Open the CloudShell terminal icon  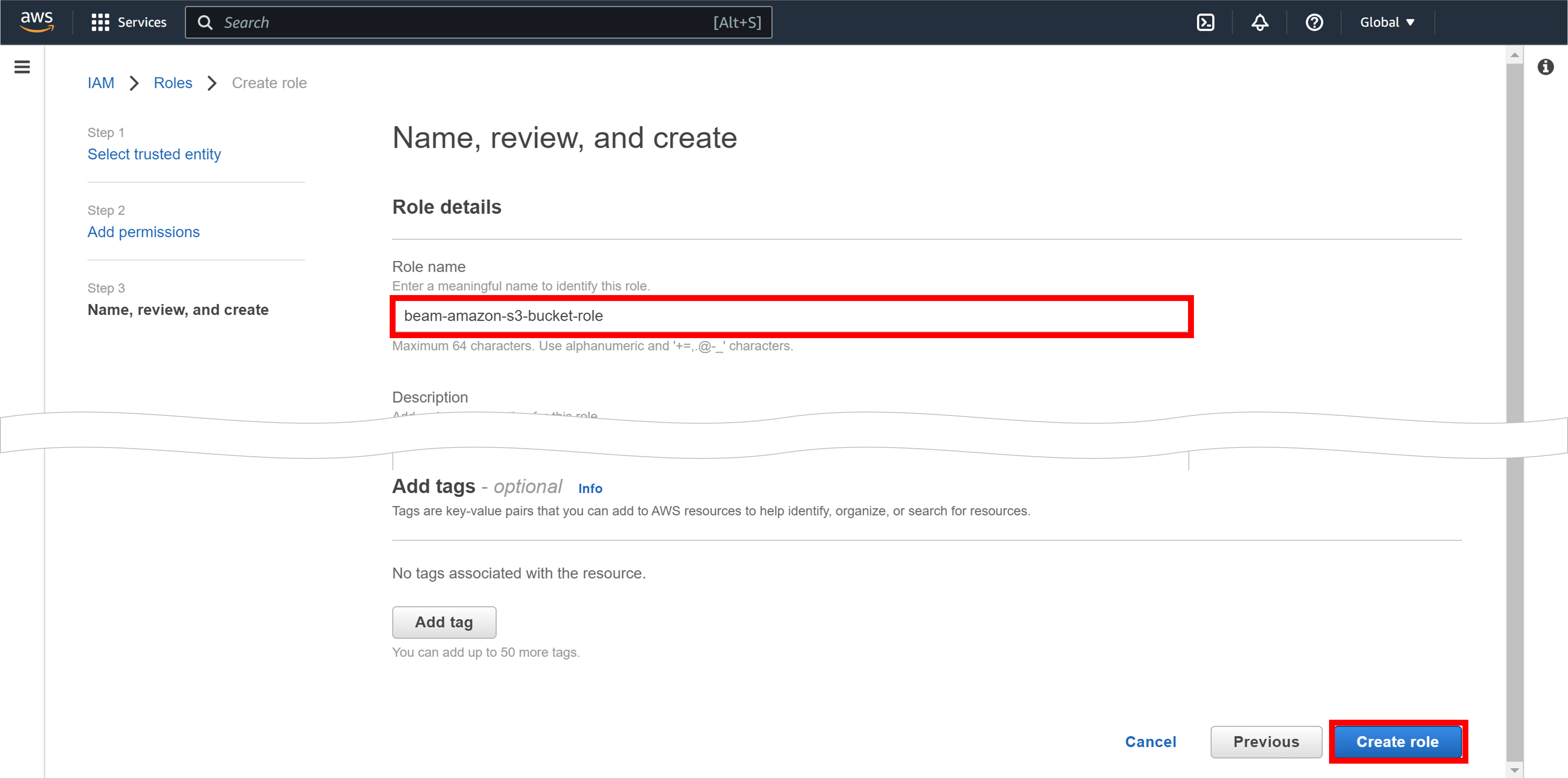[1206, 22]
